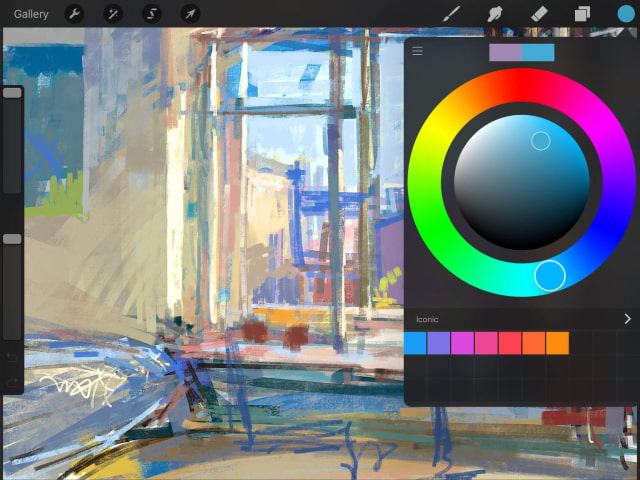Pick the orange palette swatch
The image size is (640, 480).
pos(557,343)
